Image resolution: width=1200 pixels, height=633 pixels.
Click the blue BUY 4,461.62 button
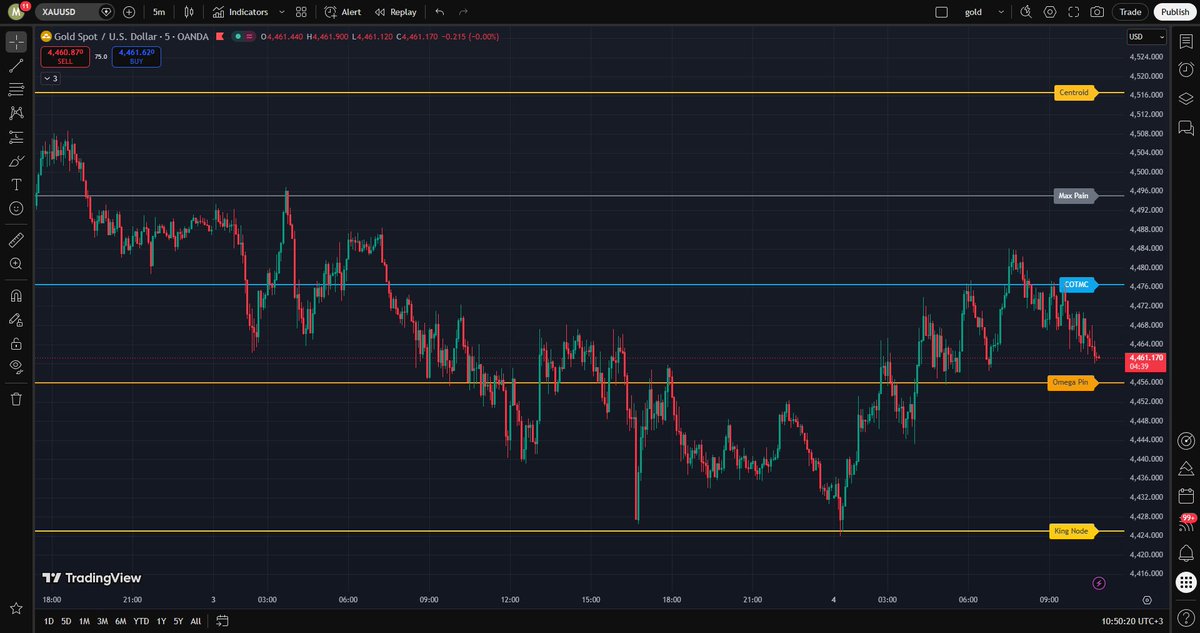[137, 56]
